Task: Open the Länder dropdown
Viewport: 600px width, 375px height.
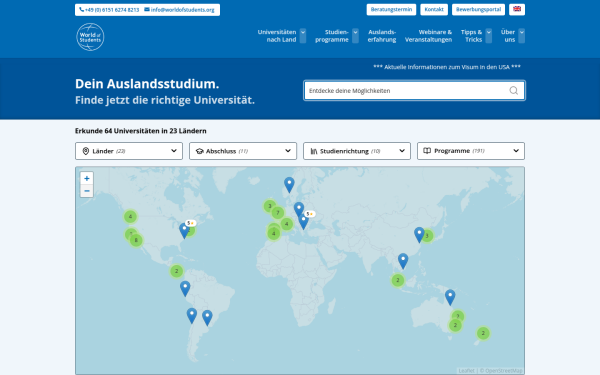Action: point(129,151)
